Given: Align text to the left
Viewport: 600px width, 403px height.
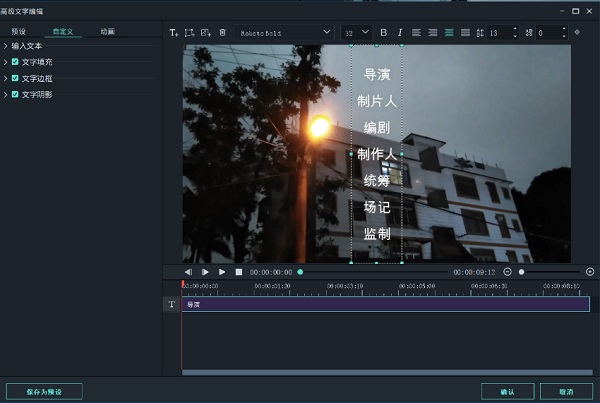Looking at the screenshot, I should click(x=417, y=32).
